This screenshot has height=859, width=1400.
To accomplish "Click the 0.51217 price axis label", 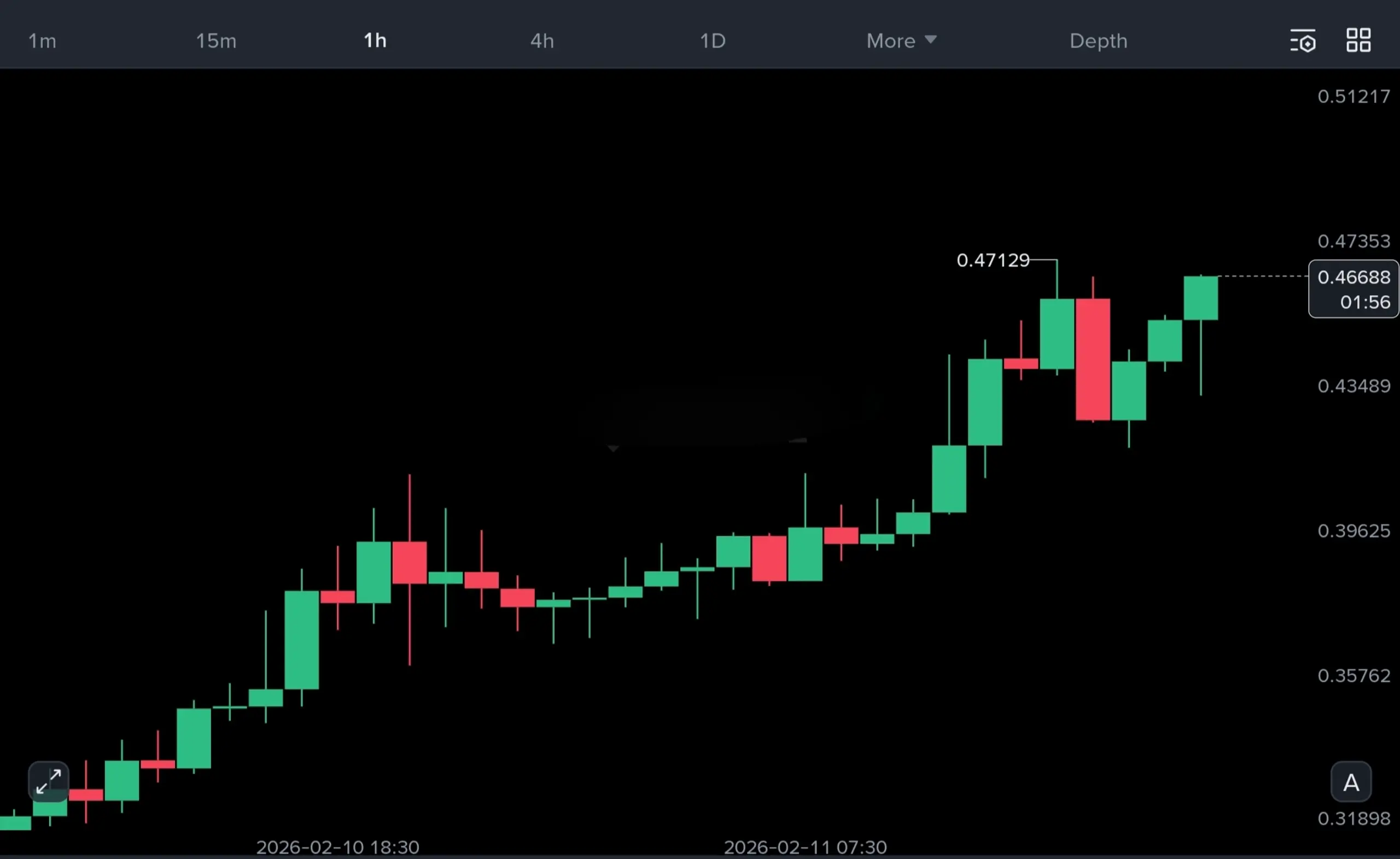I will [x=1354, y=97].
